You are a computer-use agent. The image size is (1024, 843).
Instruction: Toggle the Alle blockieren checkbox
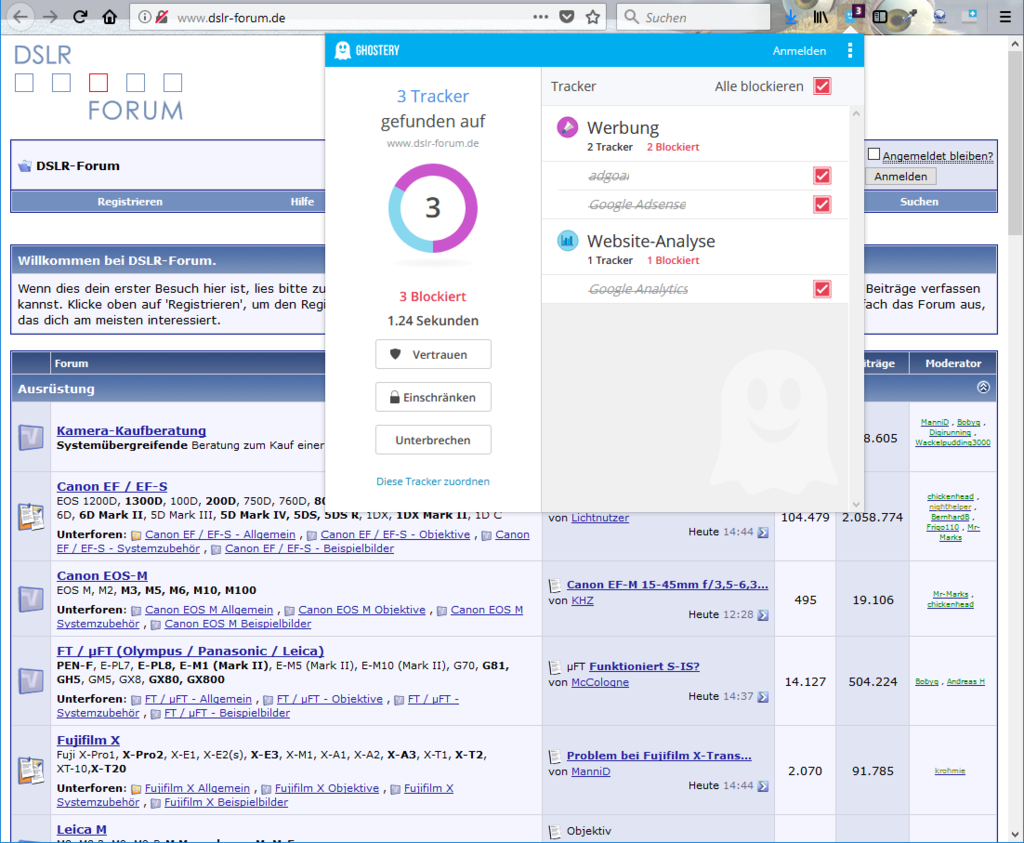pos(822,86)
